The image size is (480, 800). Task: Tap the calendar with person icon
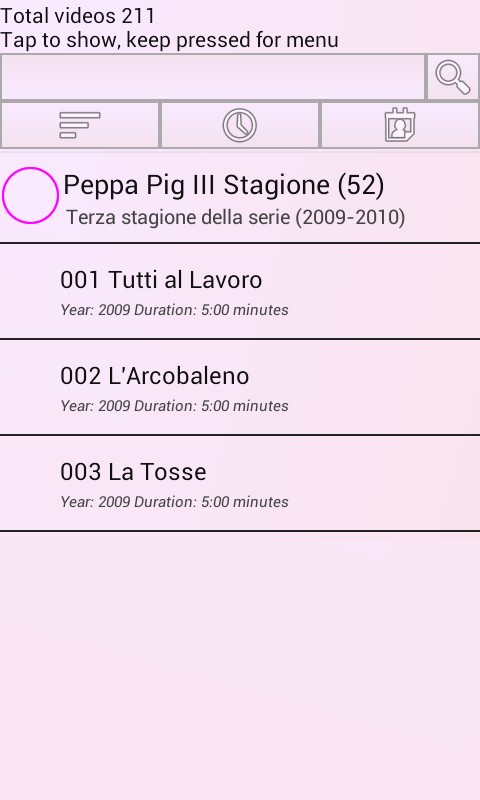400,125
